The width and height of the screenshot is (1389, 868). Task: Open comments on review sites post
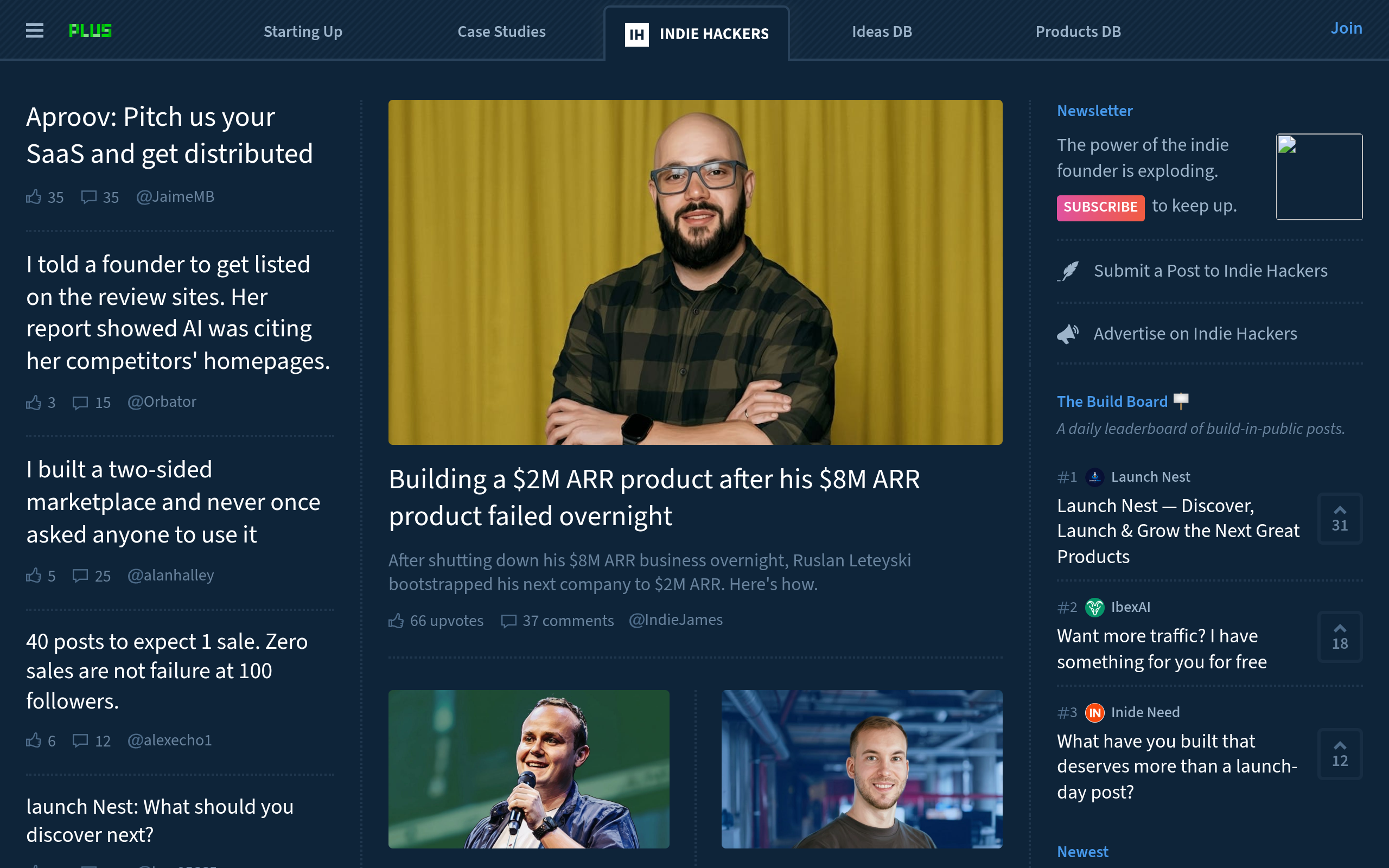(80, 403)
